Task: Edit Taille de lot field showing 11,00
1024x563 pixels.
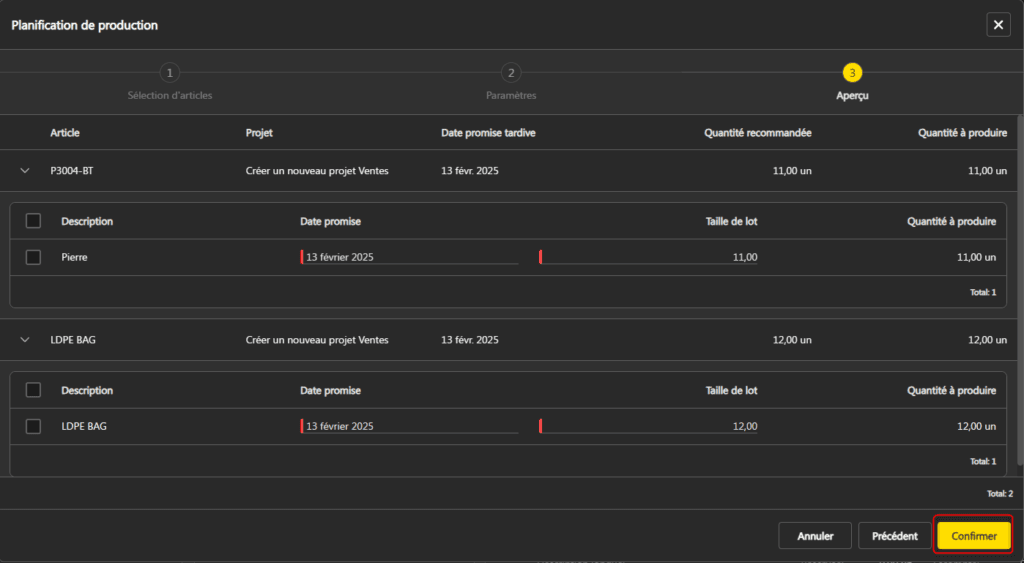Action: pyautogui.click(x=650, y=257)
